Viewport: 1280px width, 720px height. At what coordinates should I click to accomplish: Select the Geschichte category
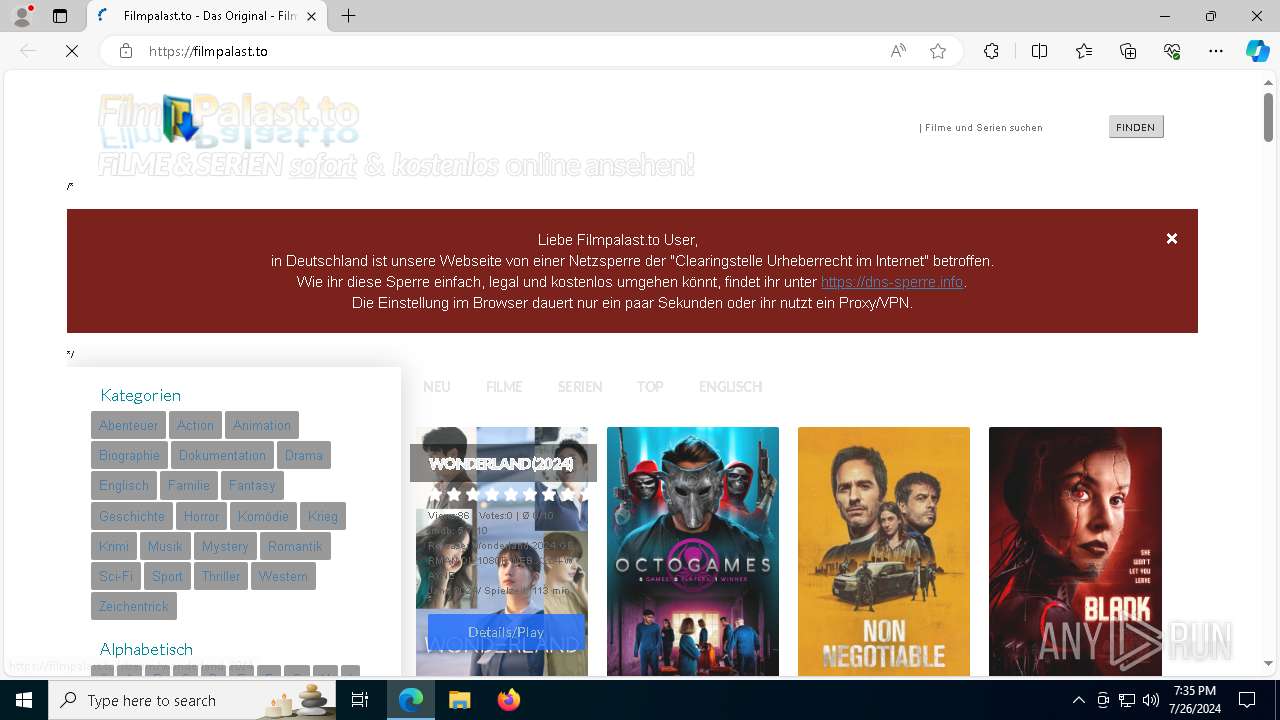tap(132, 516)
